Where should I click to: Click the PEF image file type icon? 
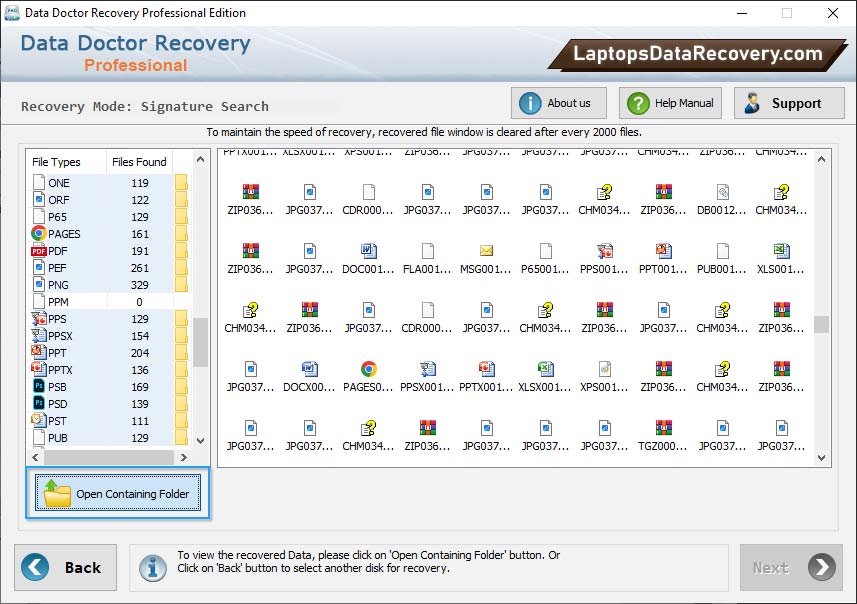tap(38, 267)
